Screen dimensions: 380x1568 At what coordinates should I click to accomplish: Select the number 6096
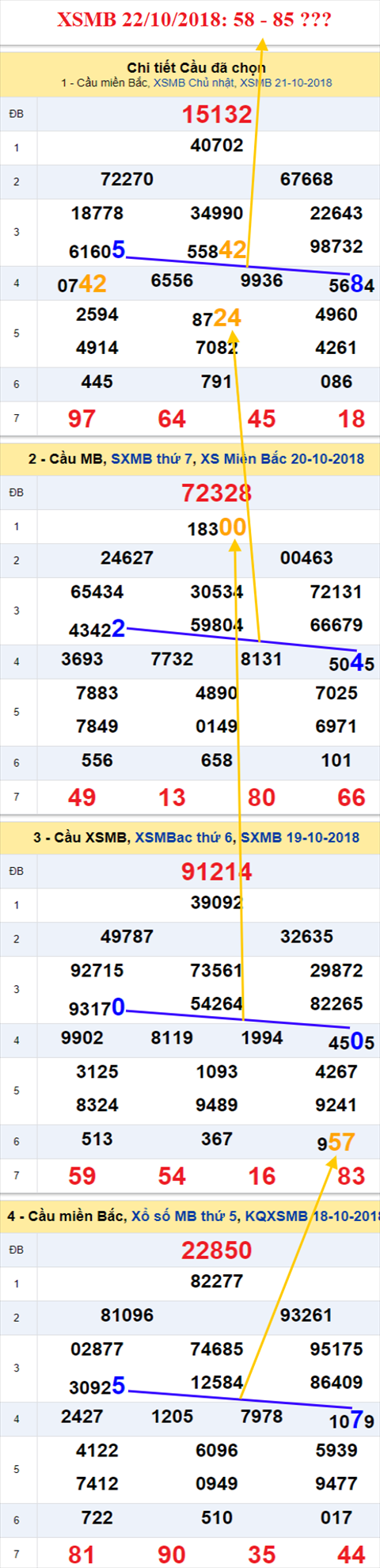(217, 1450)
